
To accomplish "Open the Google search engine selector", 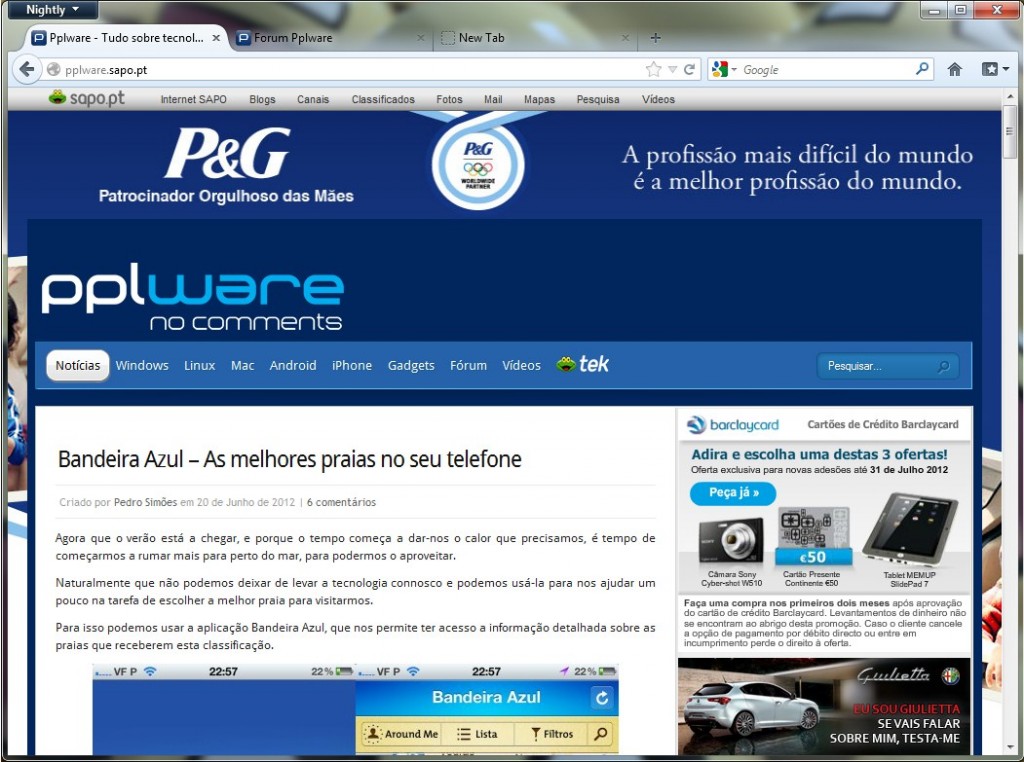I will click(724, 69).
